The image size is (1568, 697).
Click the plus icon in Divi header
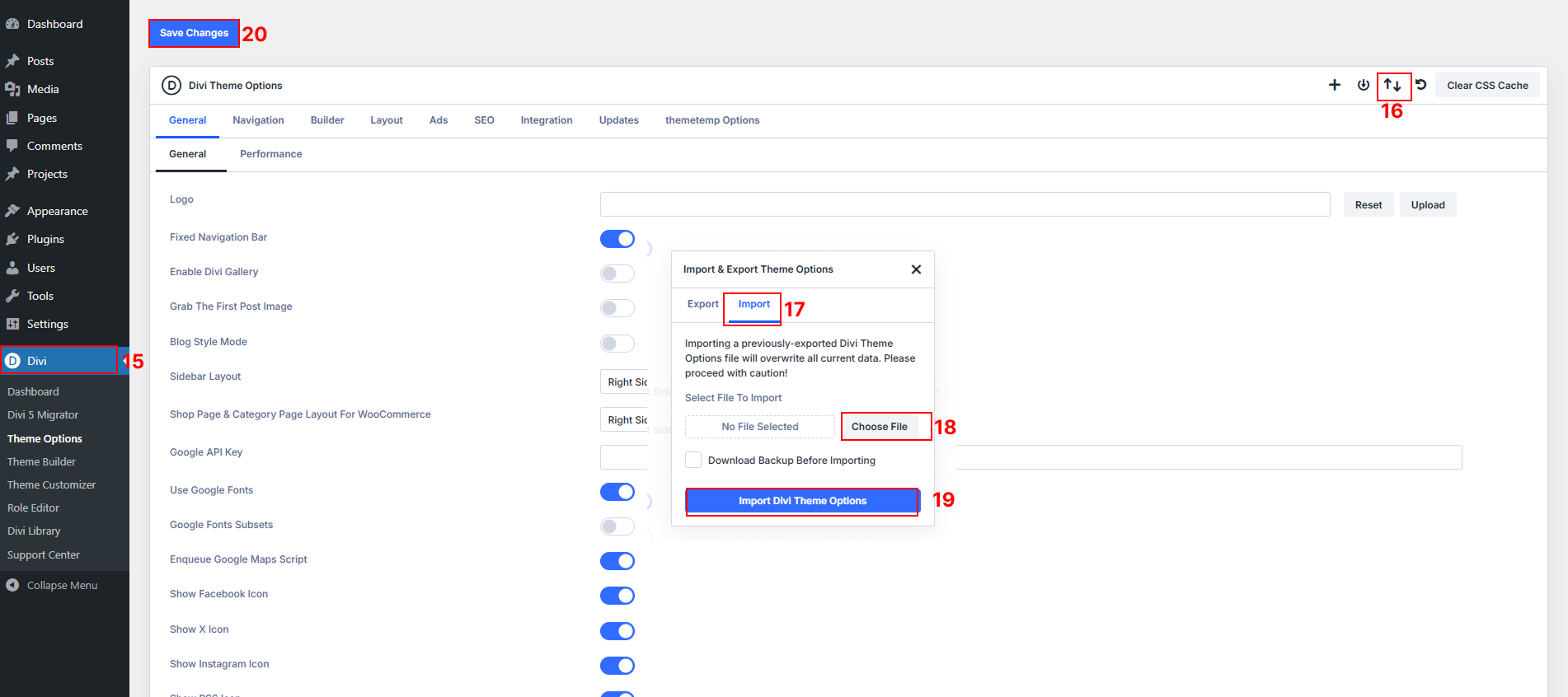(1335, 85)
